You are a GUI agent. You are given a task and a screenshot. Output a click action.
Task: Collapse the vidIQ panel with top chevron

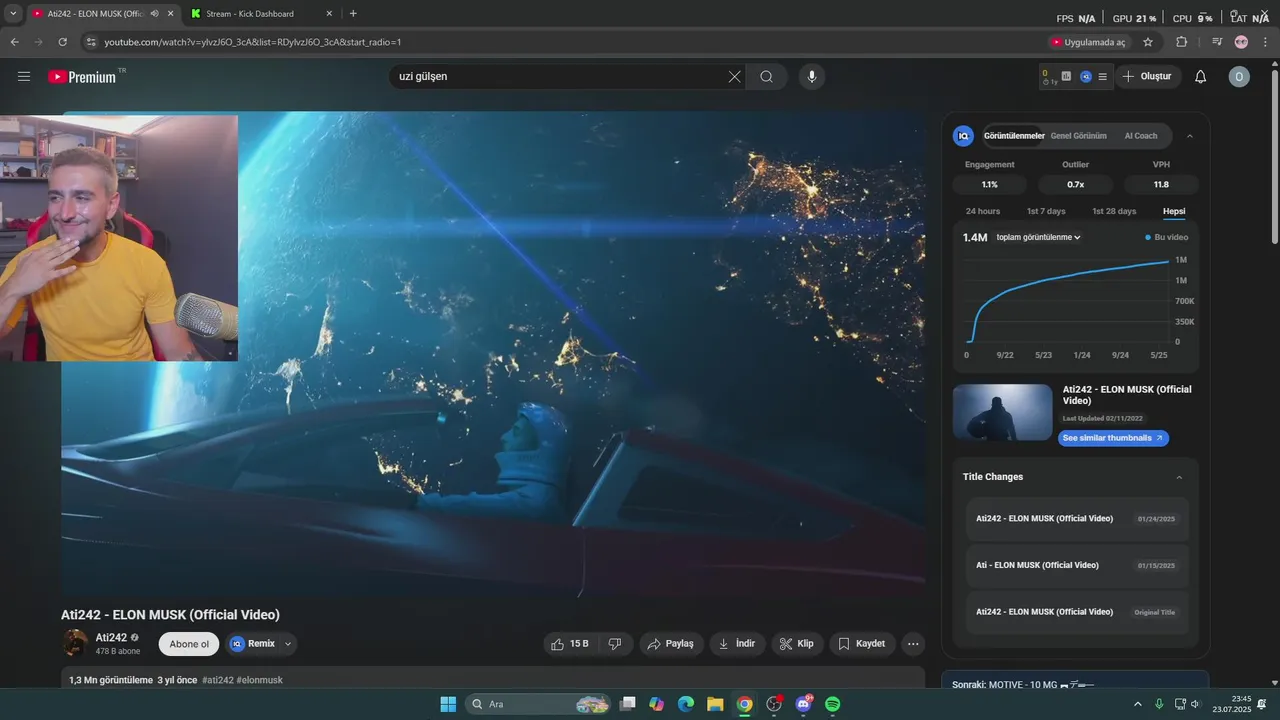(1190, 136)
